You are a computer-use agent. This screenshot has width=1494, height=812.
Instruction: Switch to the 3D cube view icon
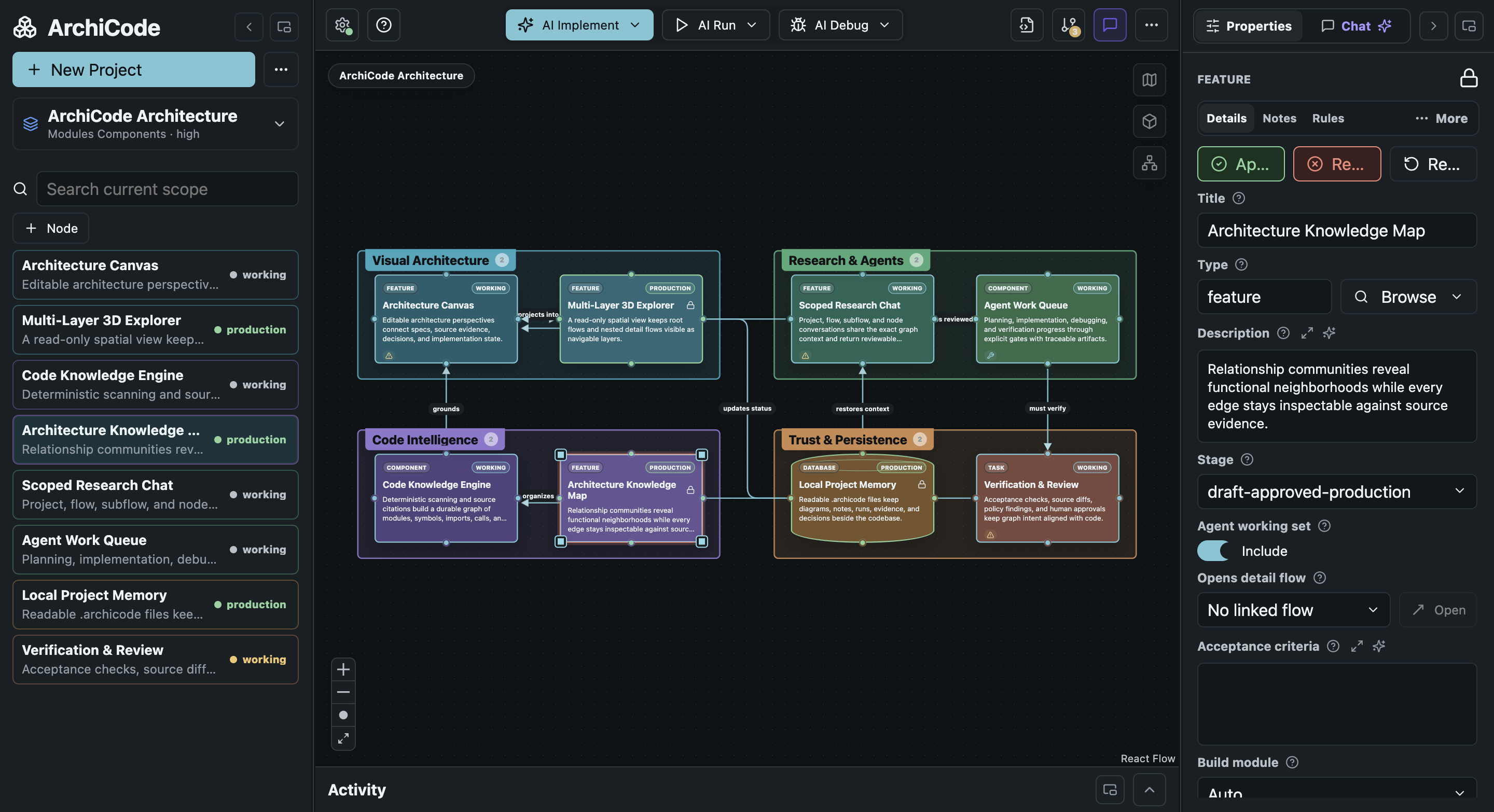(x=1149, y=121)
